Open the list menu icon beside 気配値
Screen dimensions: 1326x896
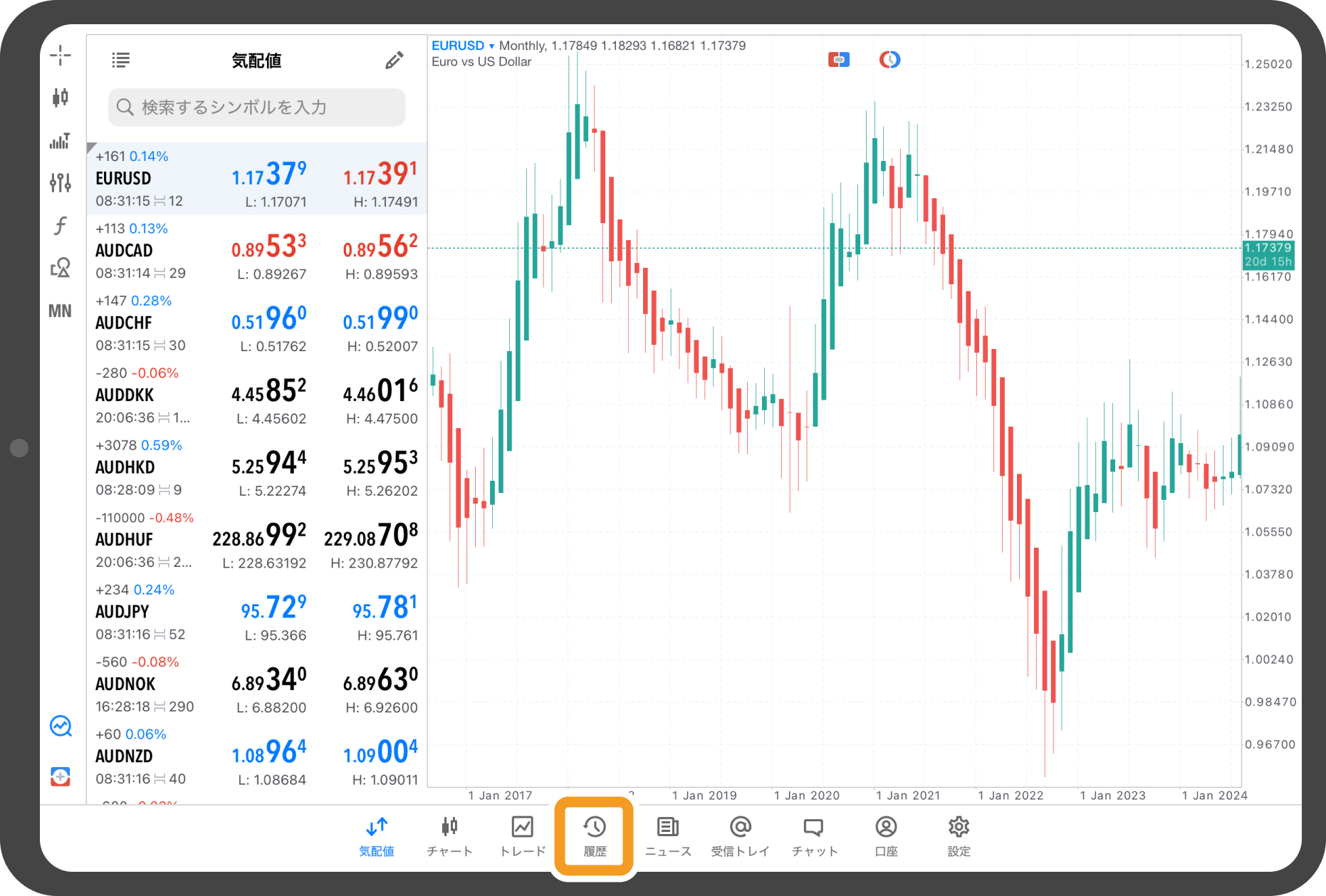coord(121,61)
